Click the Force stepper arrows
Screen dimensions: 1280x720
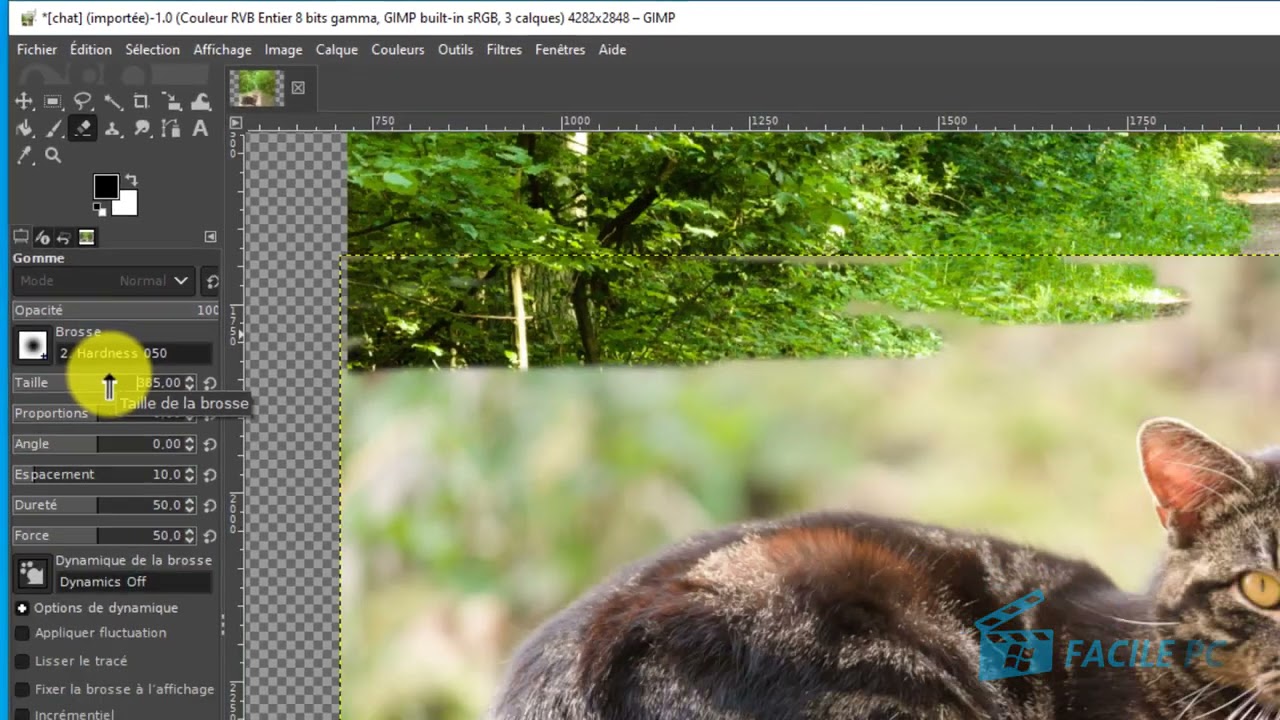(x=190, y=535)
